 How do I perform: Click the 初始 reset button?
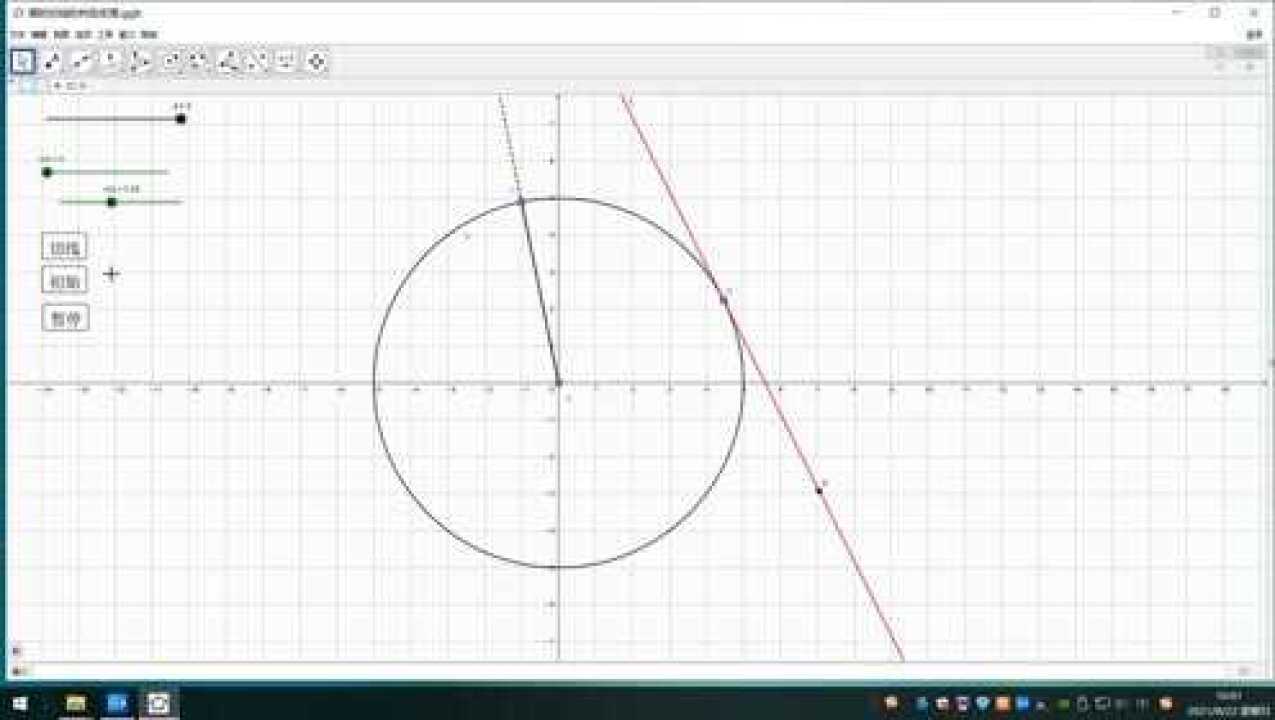click(x=65, y=281)
